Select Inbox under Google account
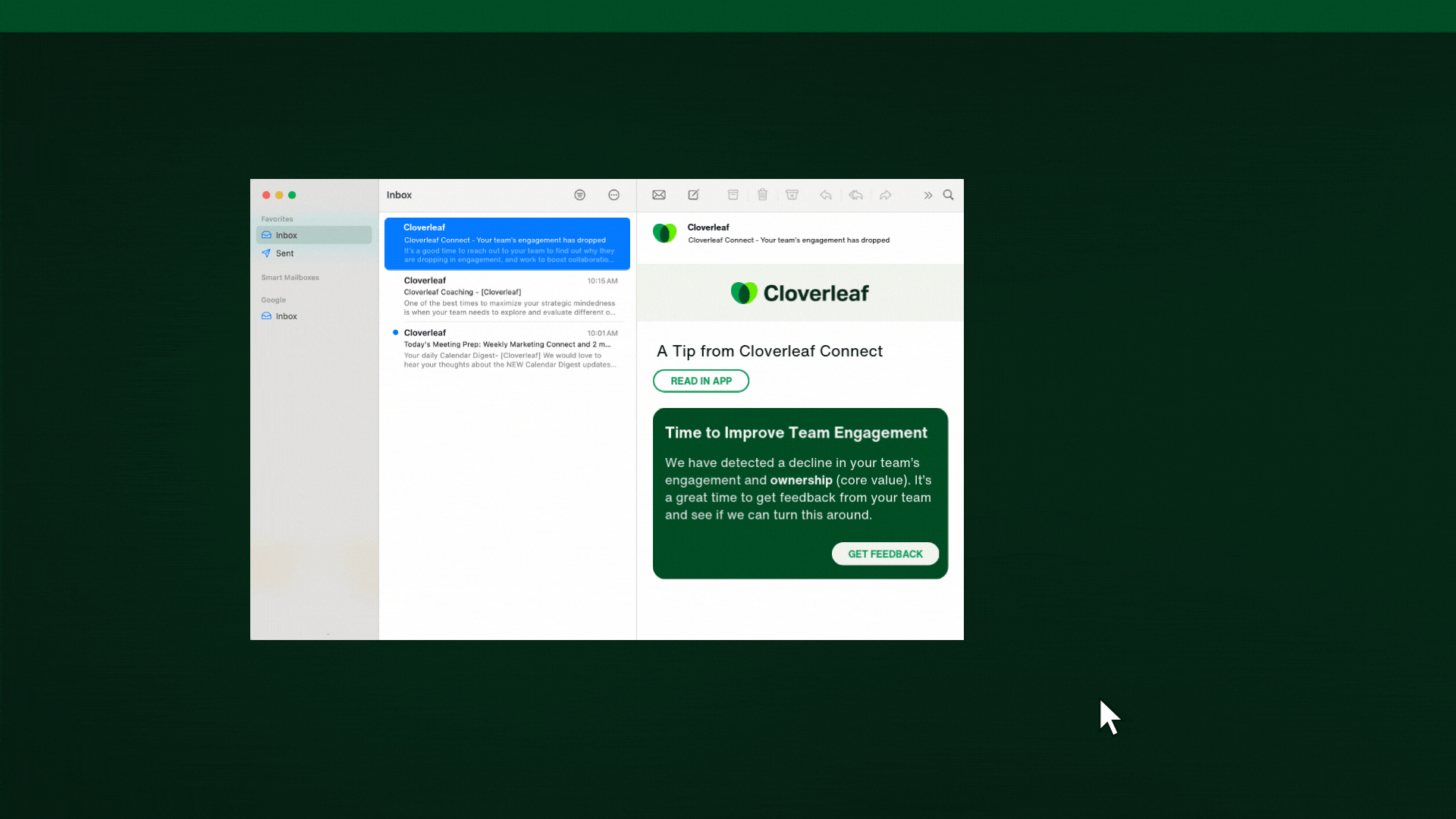 [x=287, y=316]
